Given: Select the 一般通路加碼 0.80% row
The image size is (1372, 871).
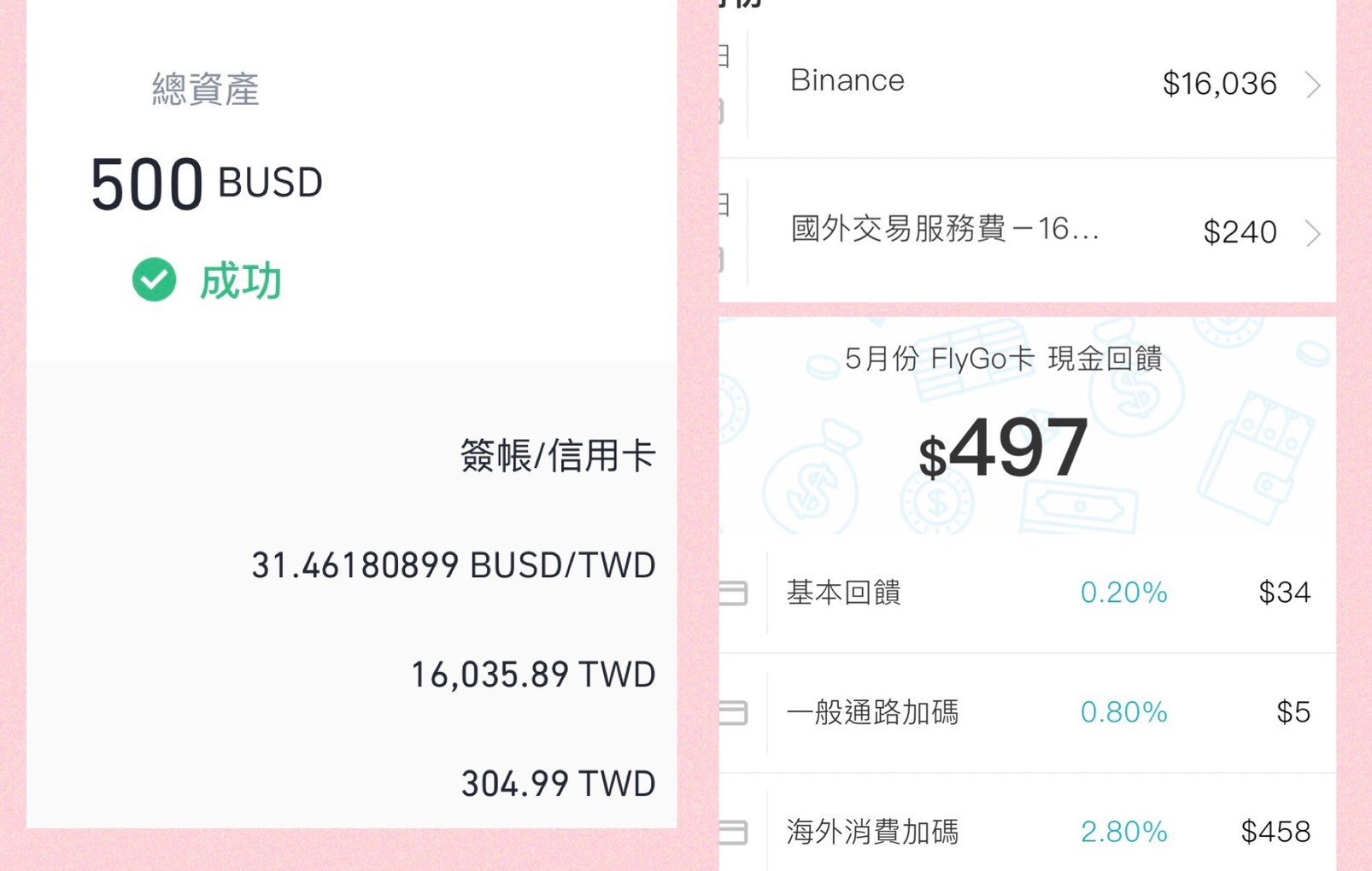Looking at the screenshot, I should 1028,712.
